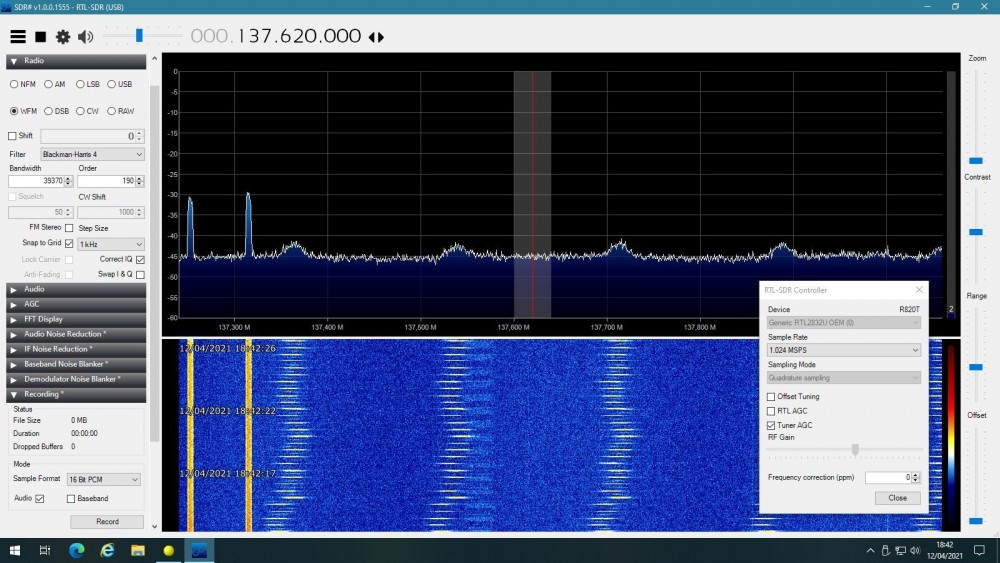
Task: Open the Sample Rate dropdown
Action: pos(844,350)
